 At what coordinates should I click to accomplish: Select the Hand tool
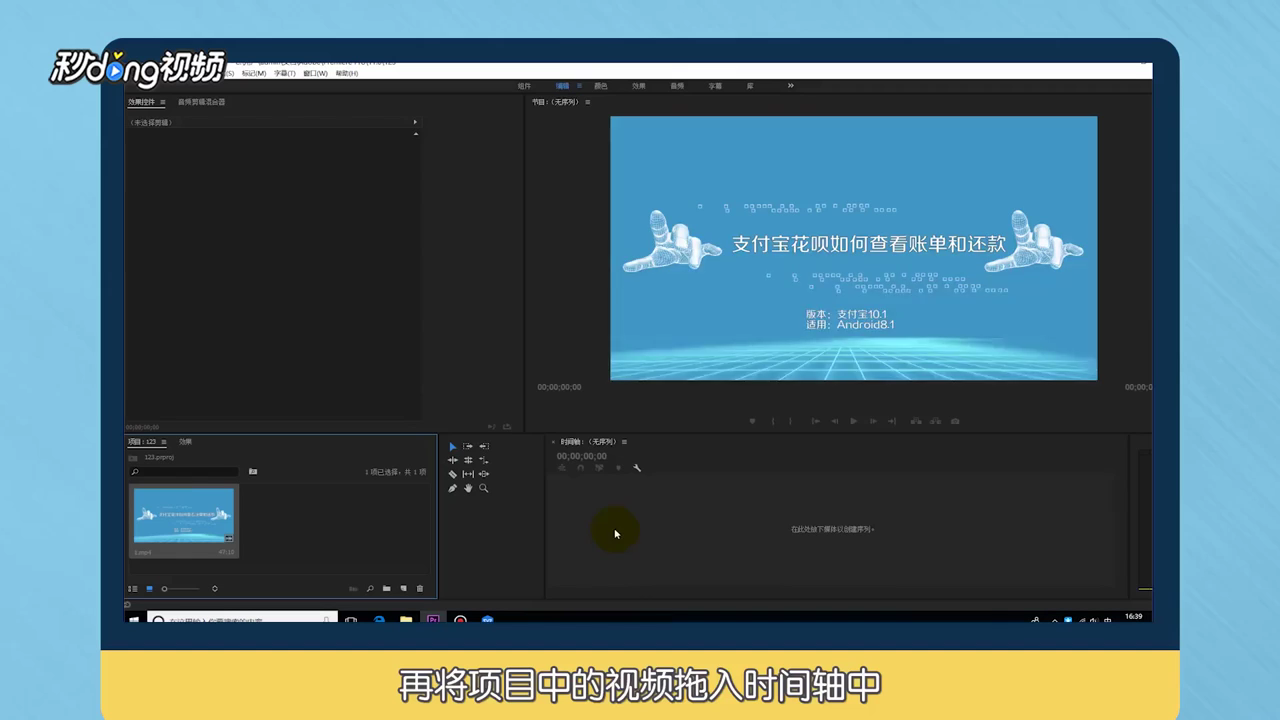pos(468,488)
